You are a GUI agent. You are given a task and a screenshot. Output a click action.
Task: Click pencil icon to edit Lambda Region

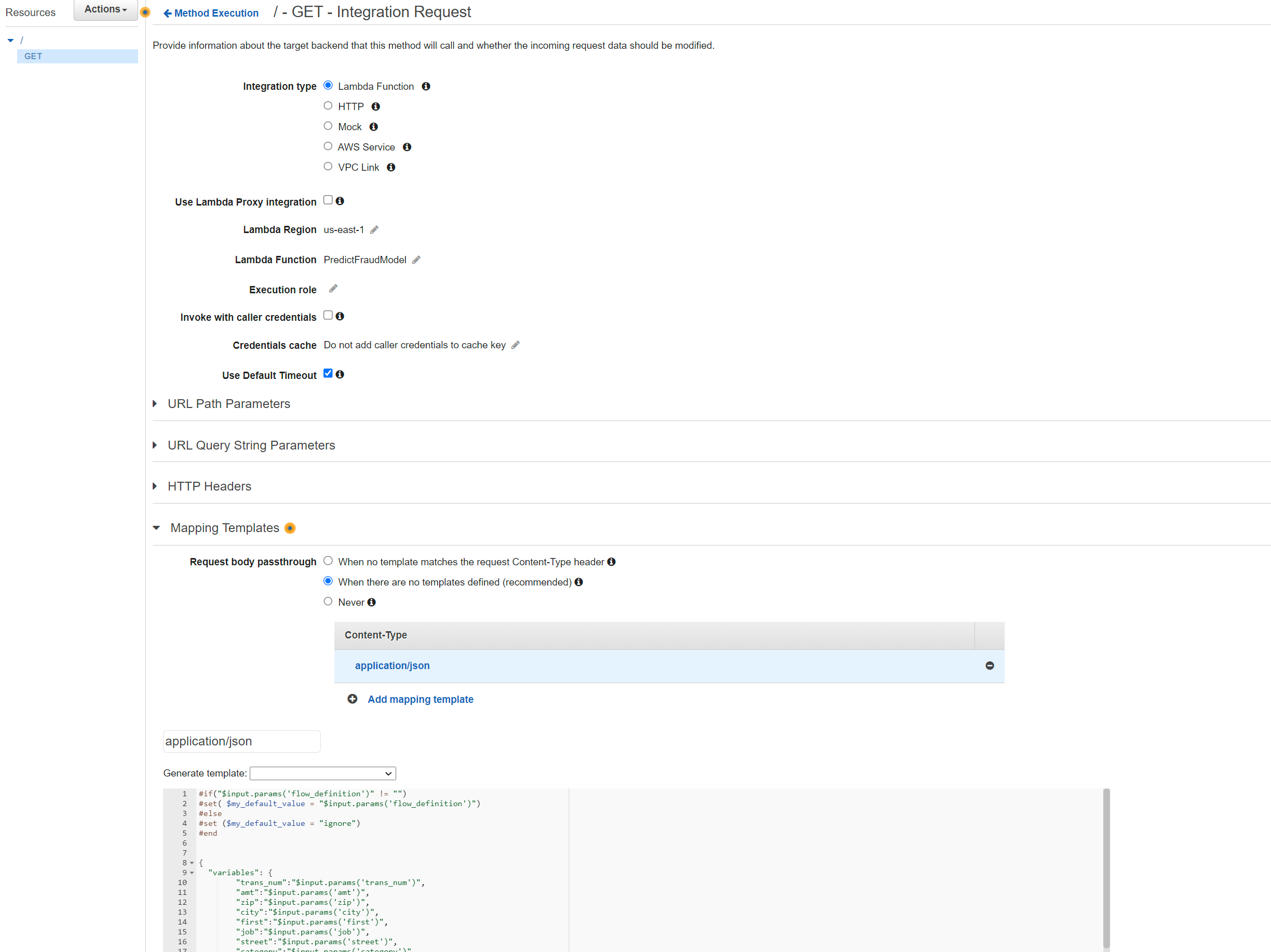(374, 230)
